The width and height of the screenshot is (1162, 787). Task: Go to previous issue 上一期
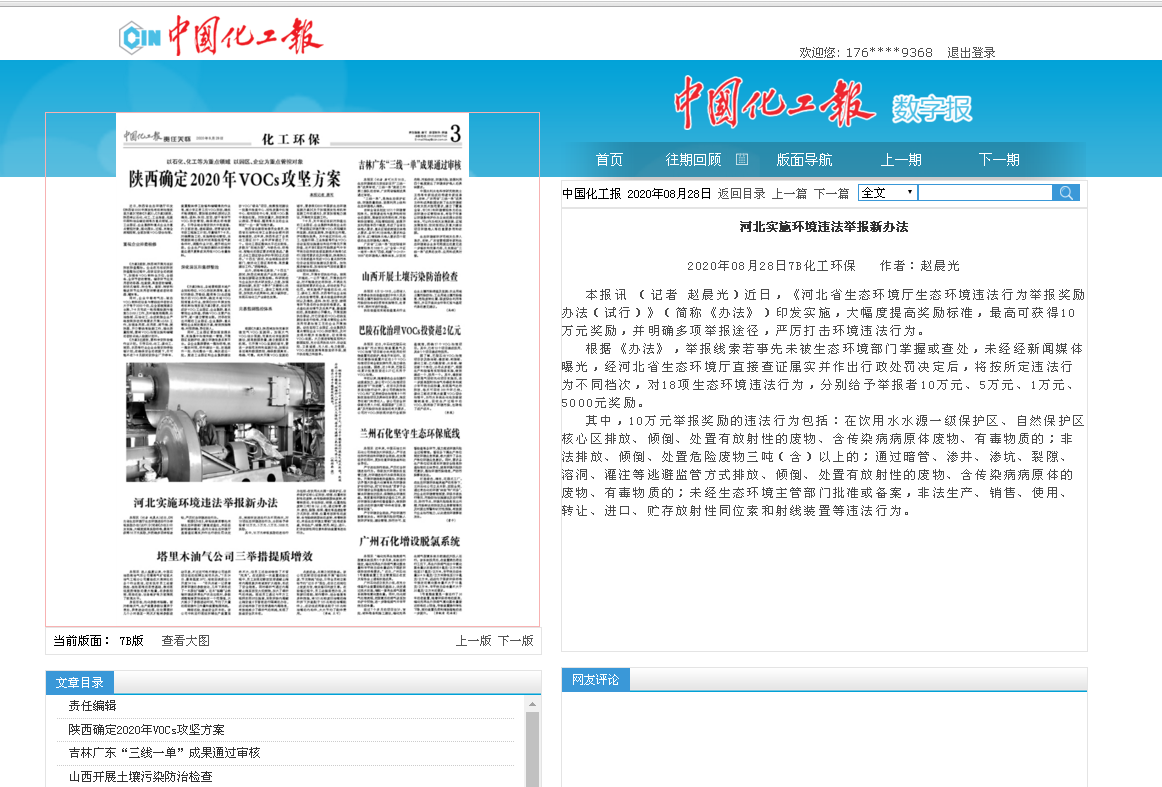point(901,160)
